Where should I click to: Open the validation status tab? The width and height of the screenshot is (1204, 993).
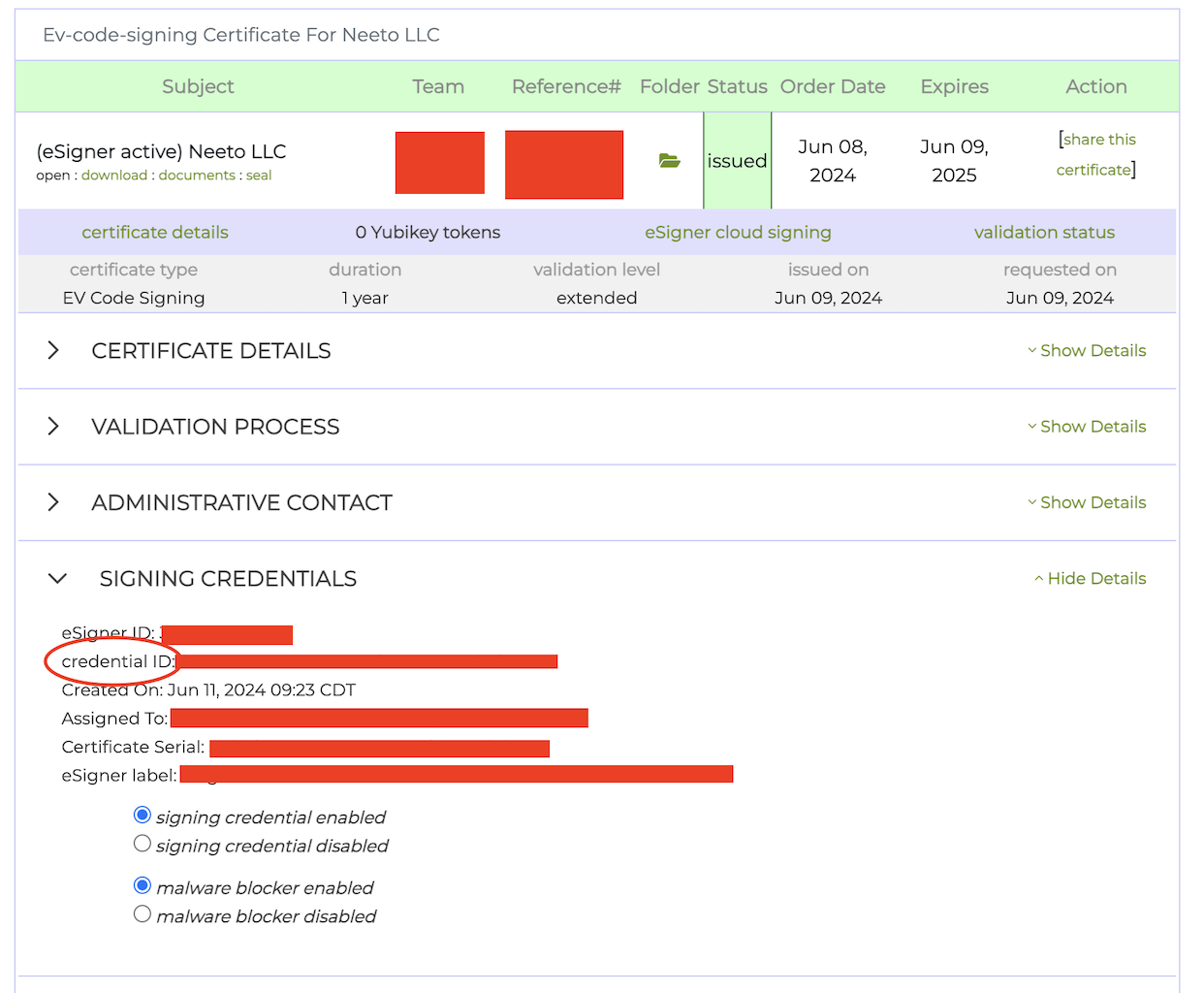point(1044,233)
